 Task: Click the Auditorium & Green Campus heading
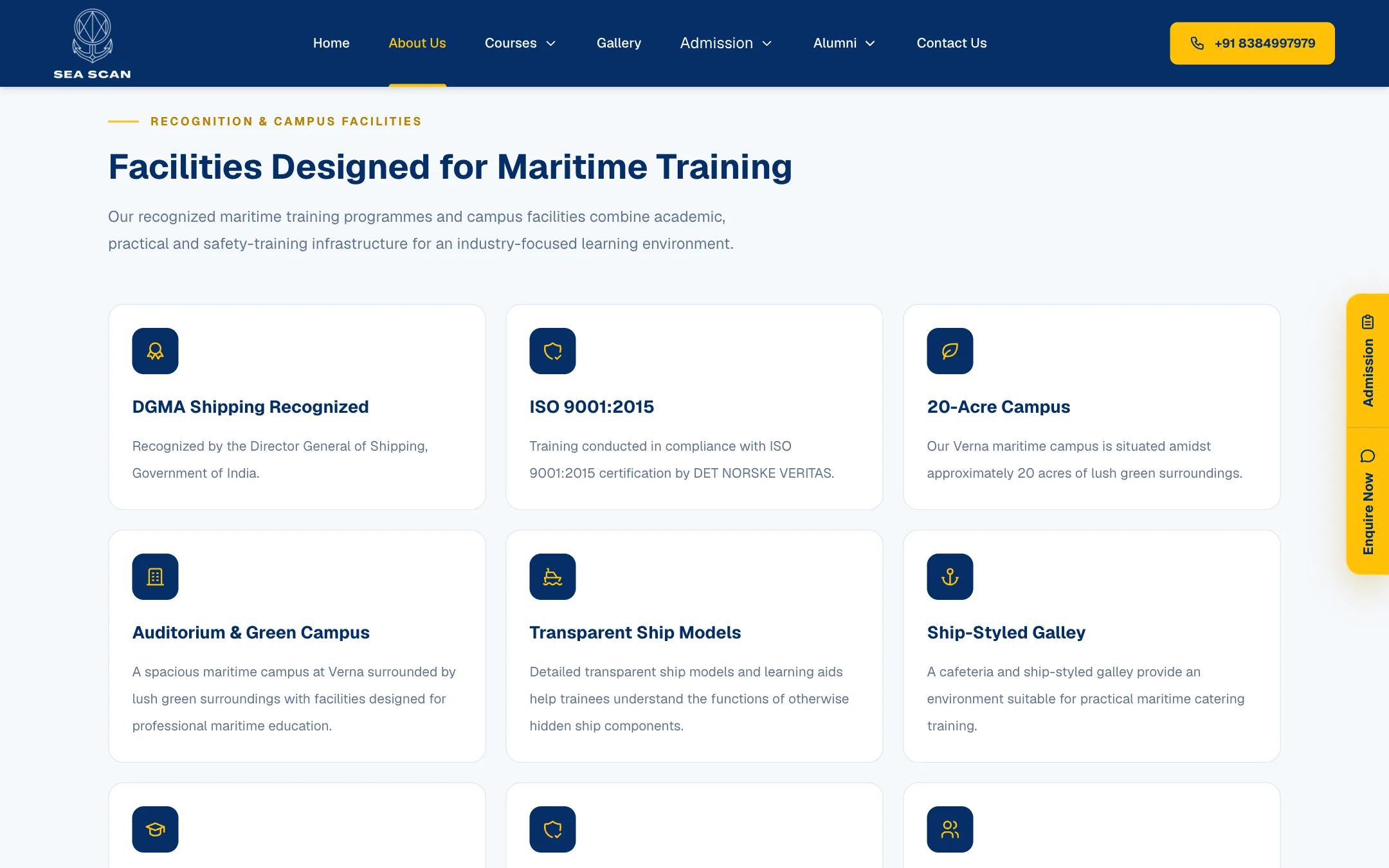point(251,633)
